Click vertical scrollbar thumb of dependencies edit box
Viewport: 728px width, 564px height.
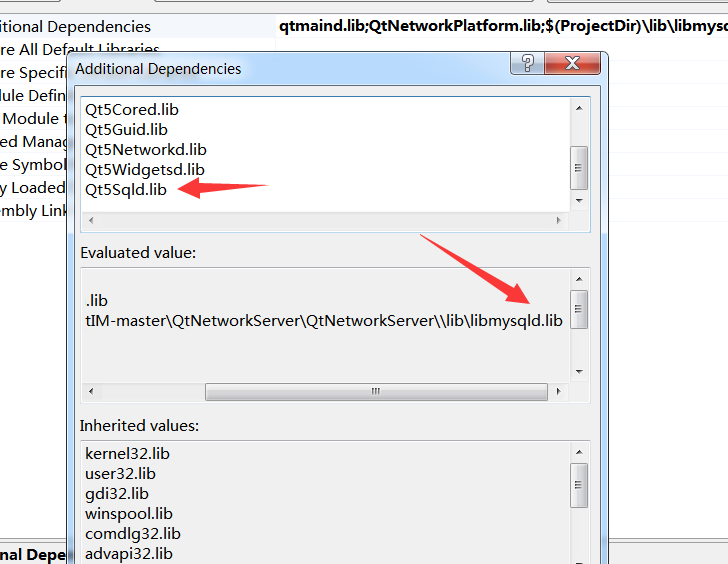(x=579, y=168)
